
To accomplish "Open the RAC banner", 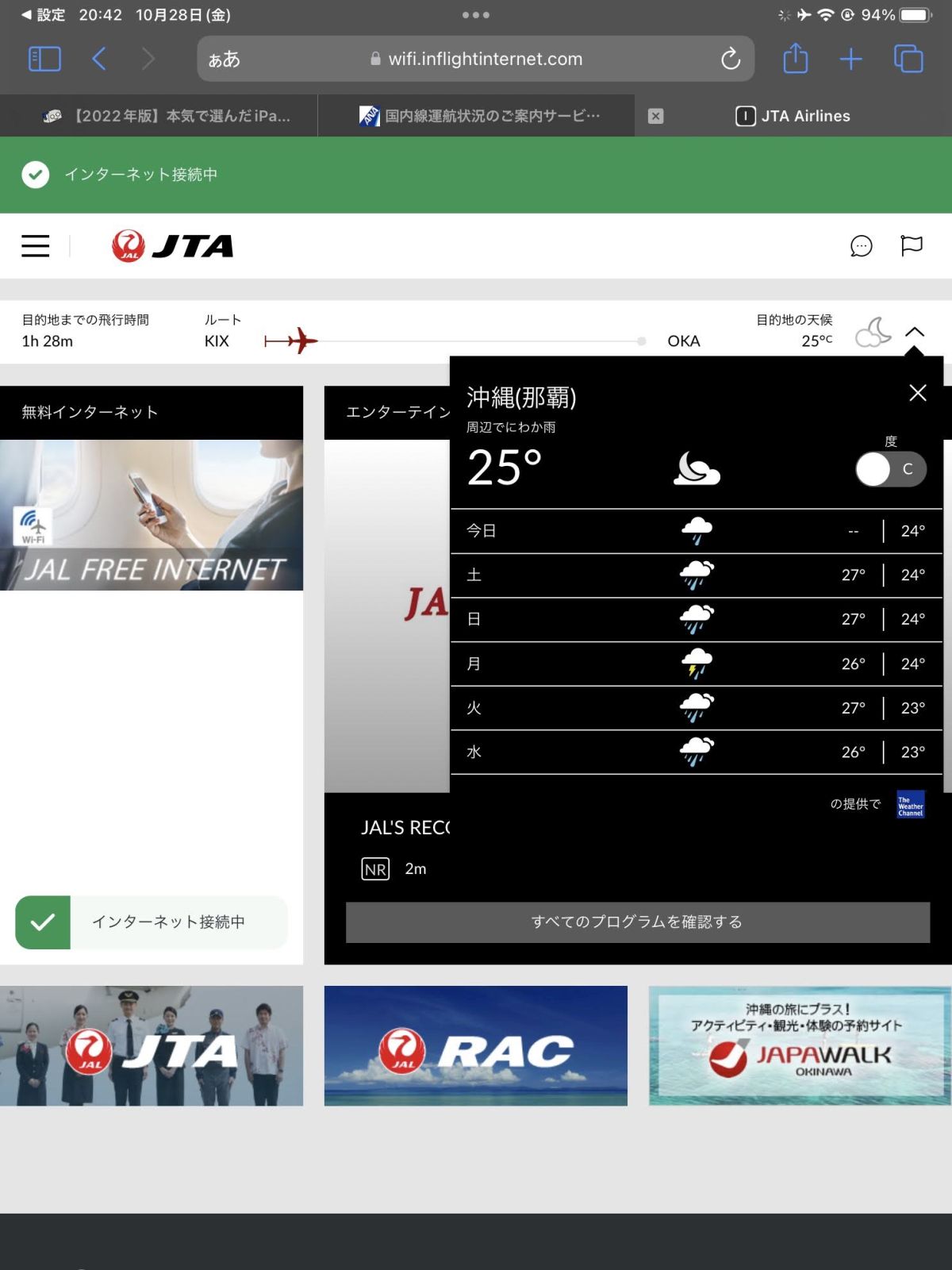I will click(x=476, y=1046).
